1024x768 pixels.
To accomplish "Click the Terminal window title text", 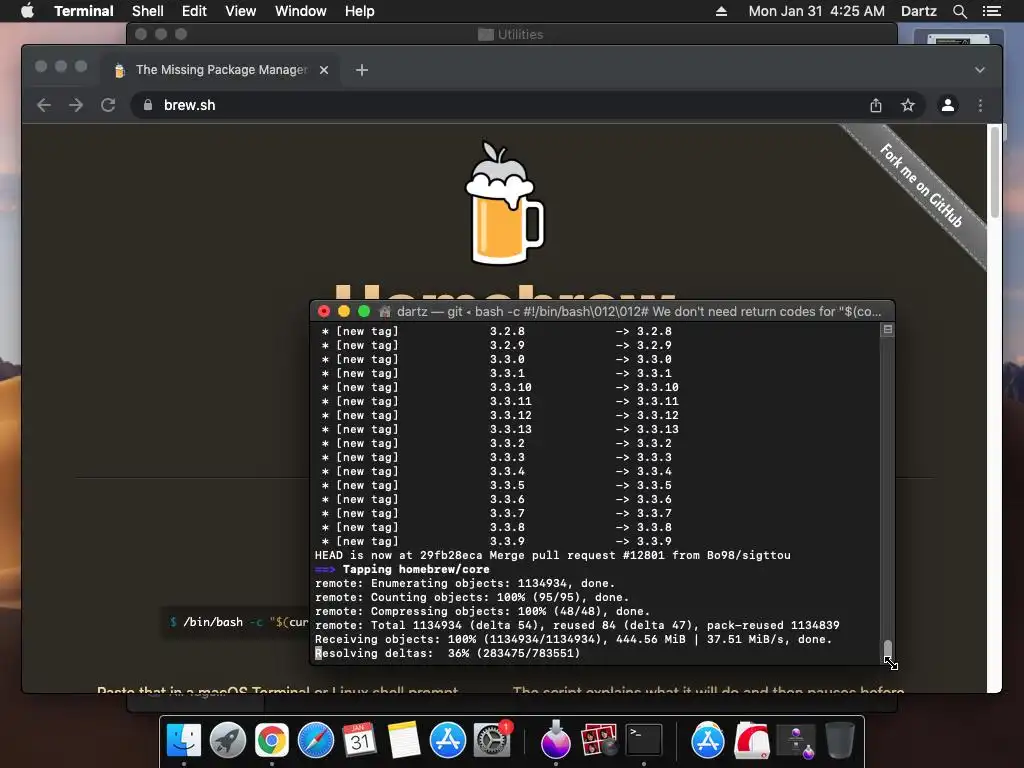I will pyautogui.click(x=639, y=312).
